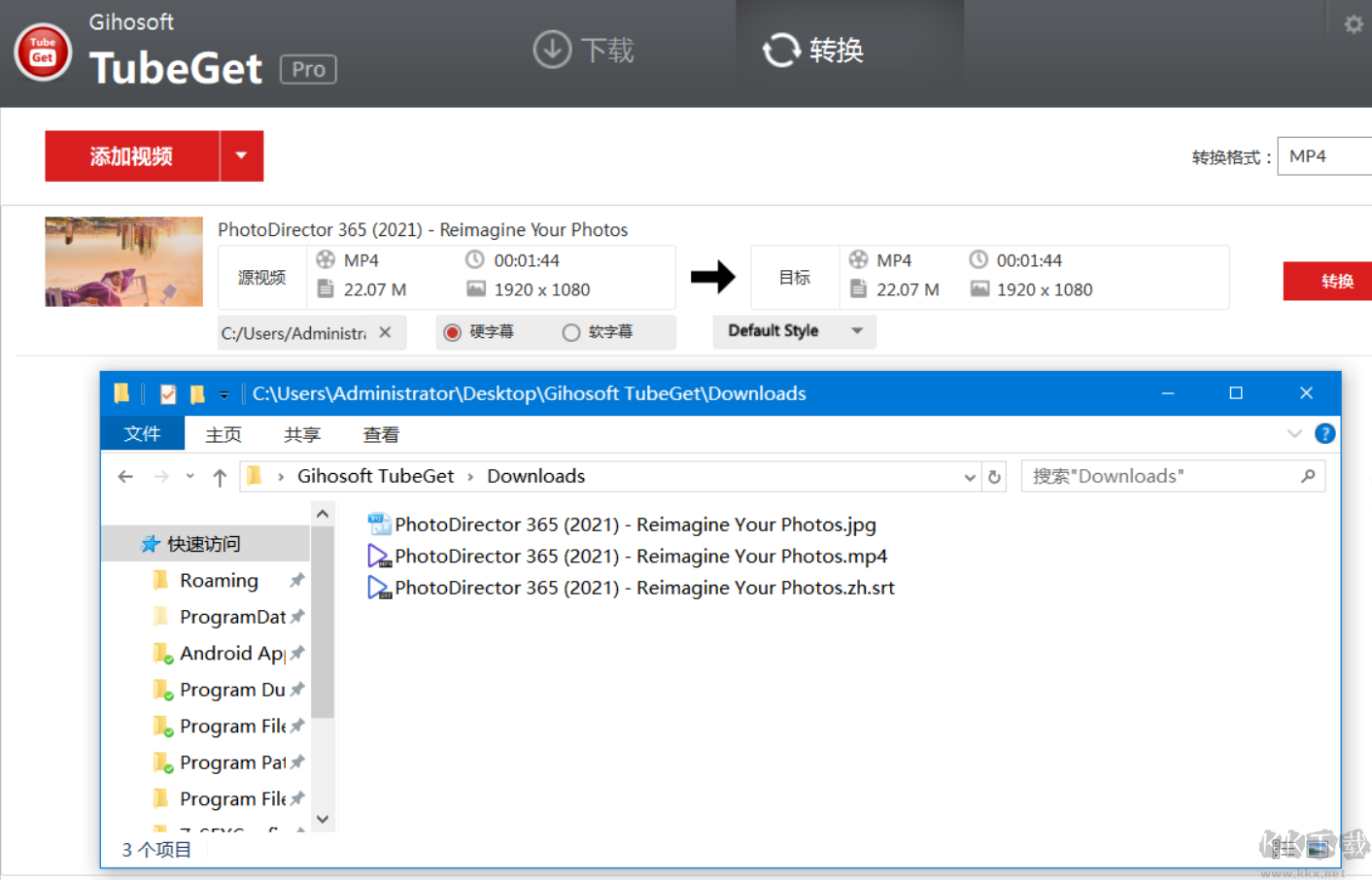
Task: Click the Downloads breadcrumb
Action: [x=536, y=476]
